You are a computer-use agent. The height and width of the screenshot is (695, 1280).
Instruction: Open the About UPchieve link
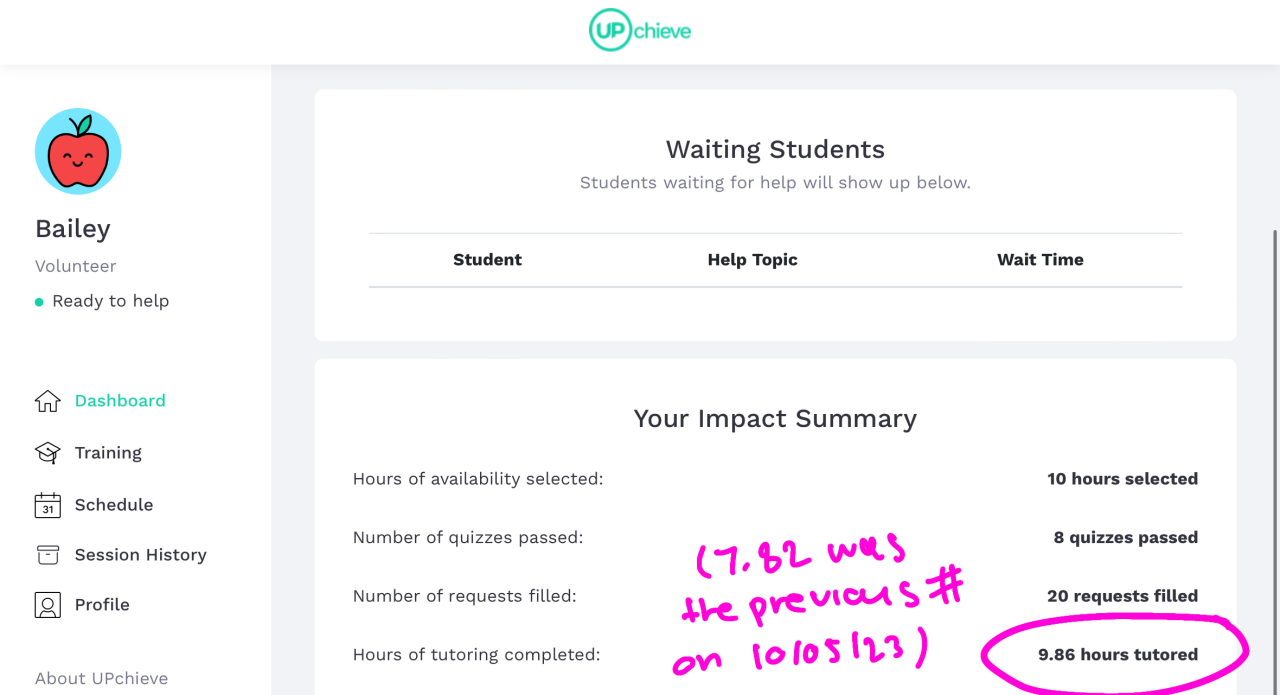(x=101, y=678)
